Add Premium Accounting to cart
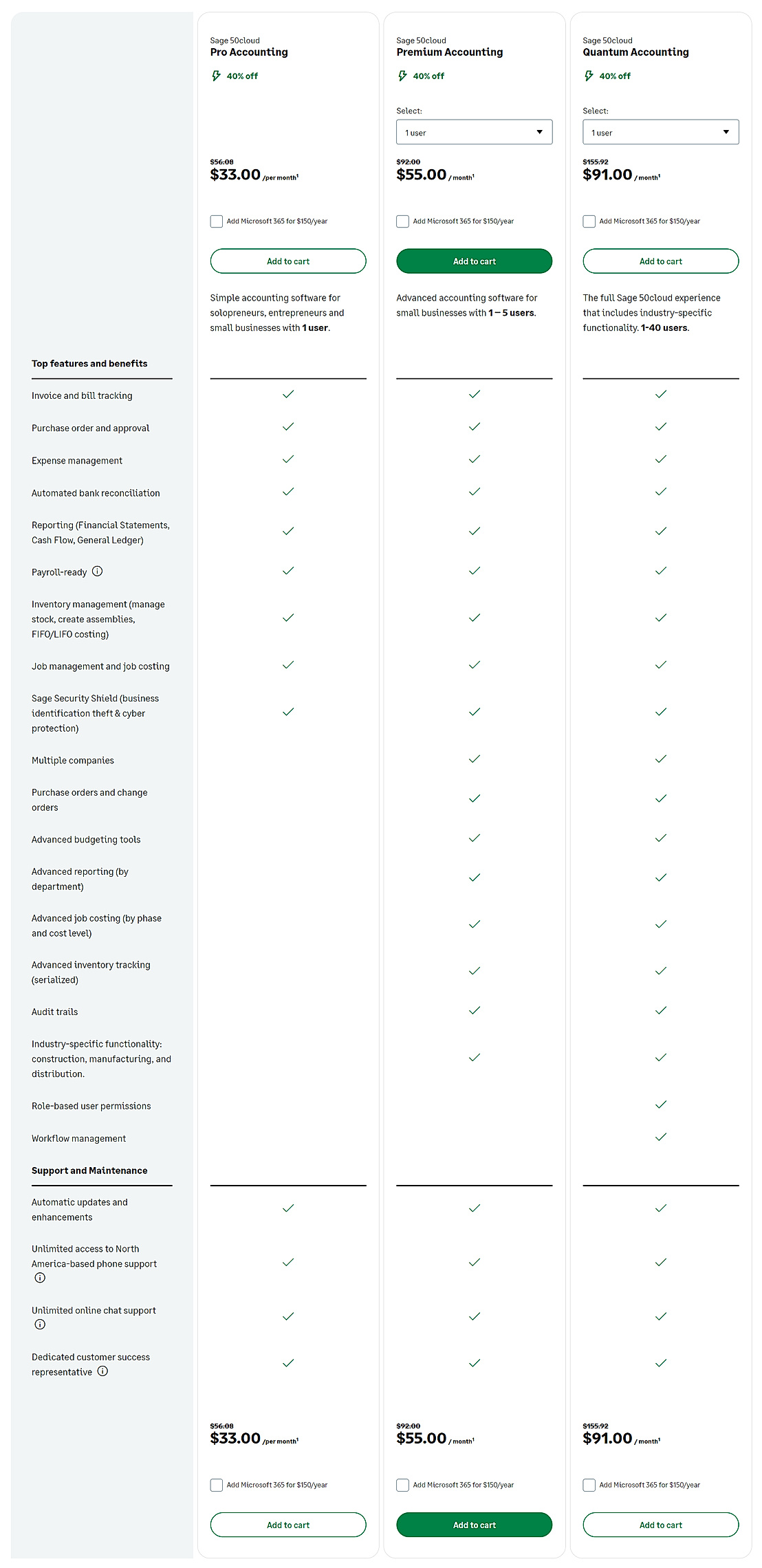The height and width of the screenshot is (1568, 762). (474, 261)
